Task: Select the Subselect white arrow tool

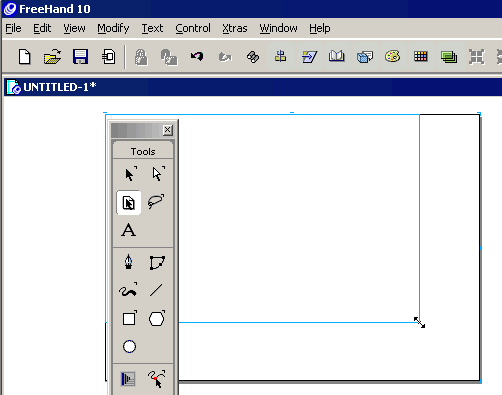Action: [157, 174]
